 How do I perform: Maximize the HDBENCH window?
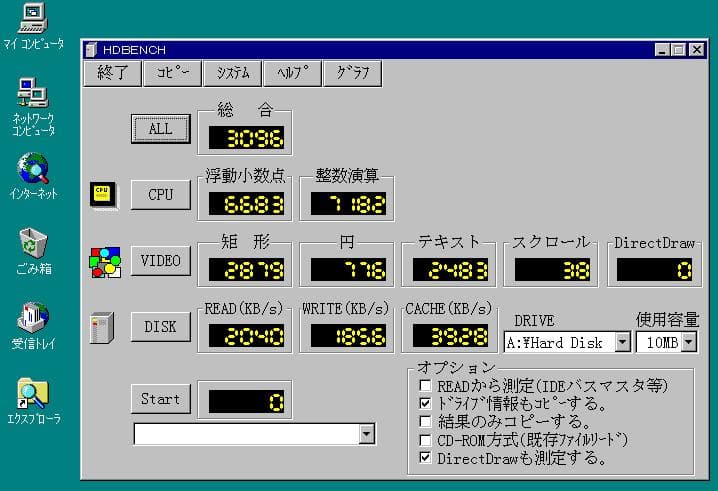pos(678,49)
